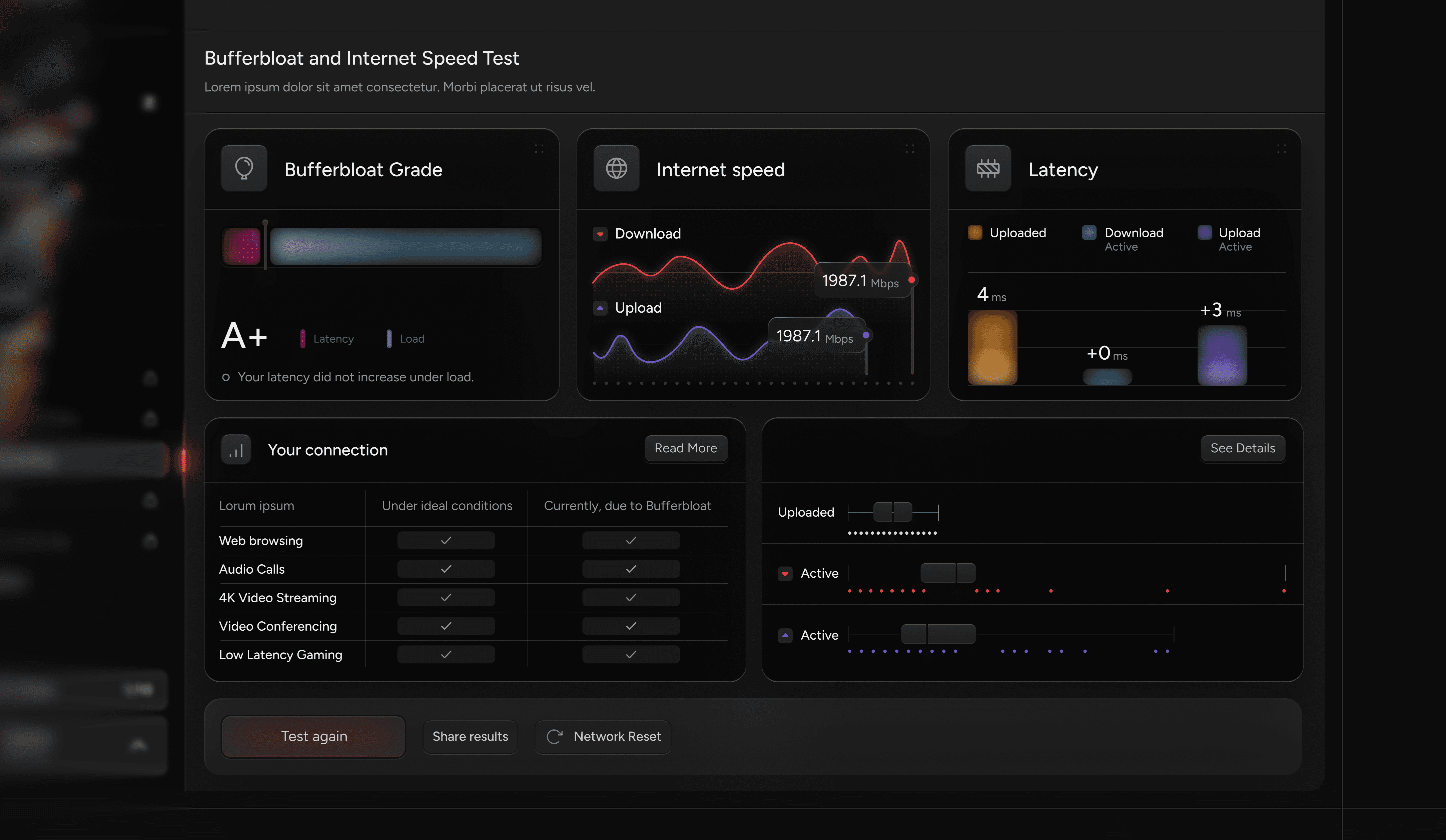Open Internet speed card drag-handle dots
1446x840 pixels.
[x=910, y=149]
